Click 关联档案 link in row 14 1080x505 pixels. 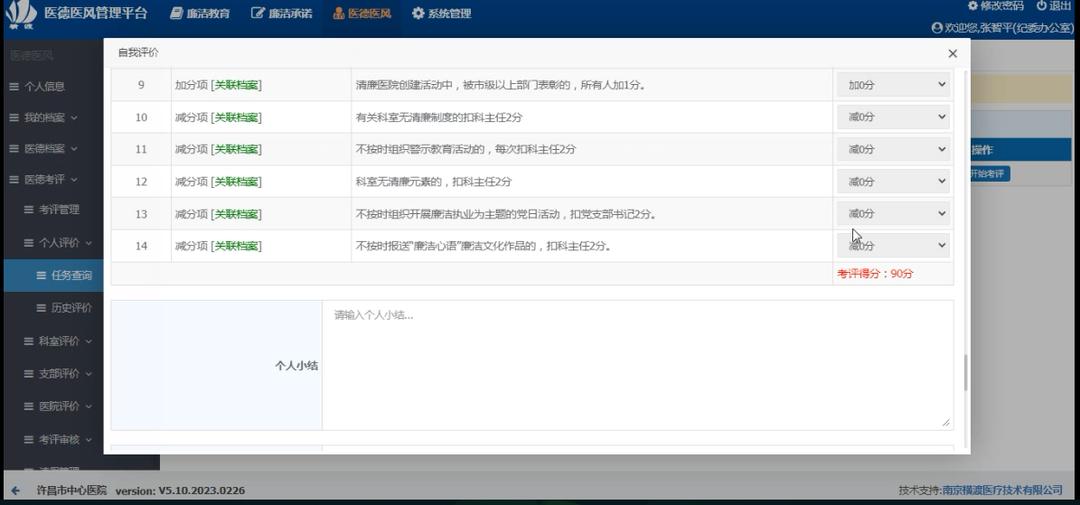coord(236,246)
